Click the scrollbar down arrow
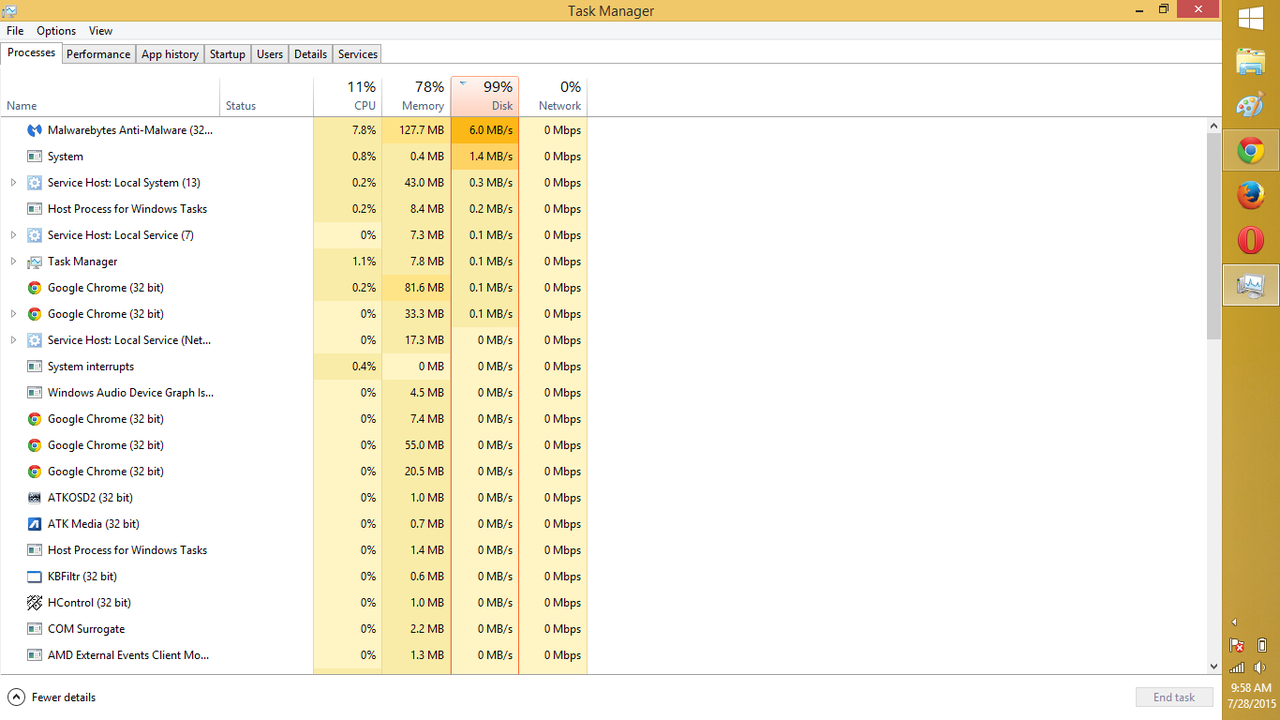 pos(1214,665)
